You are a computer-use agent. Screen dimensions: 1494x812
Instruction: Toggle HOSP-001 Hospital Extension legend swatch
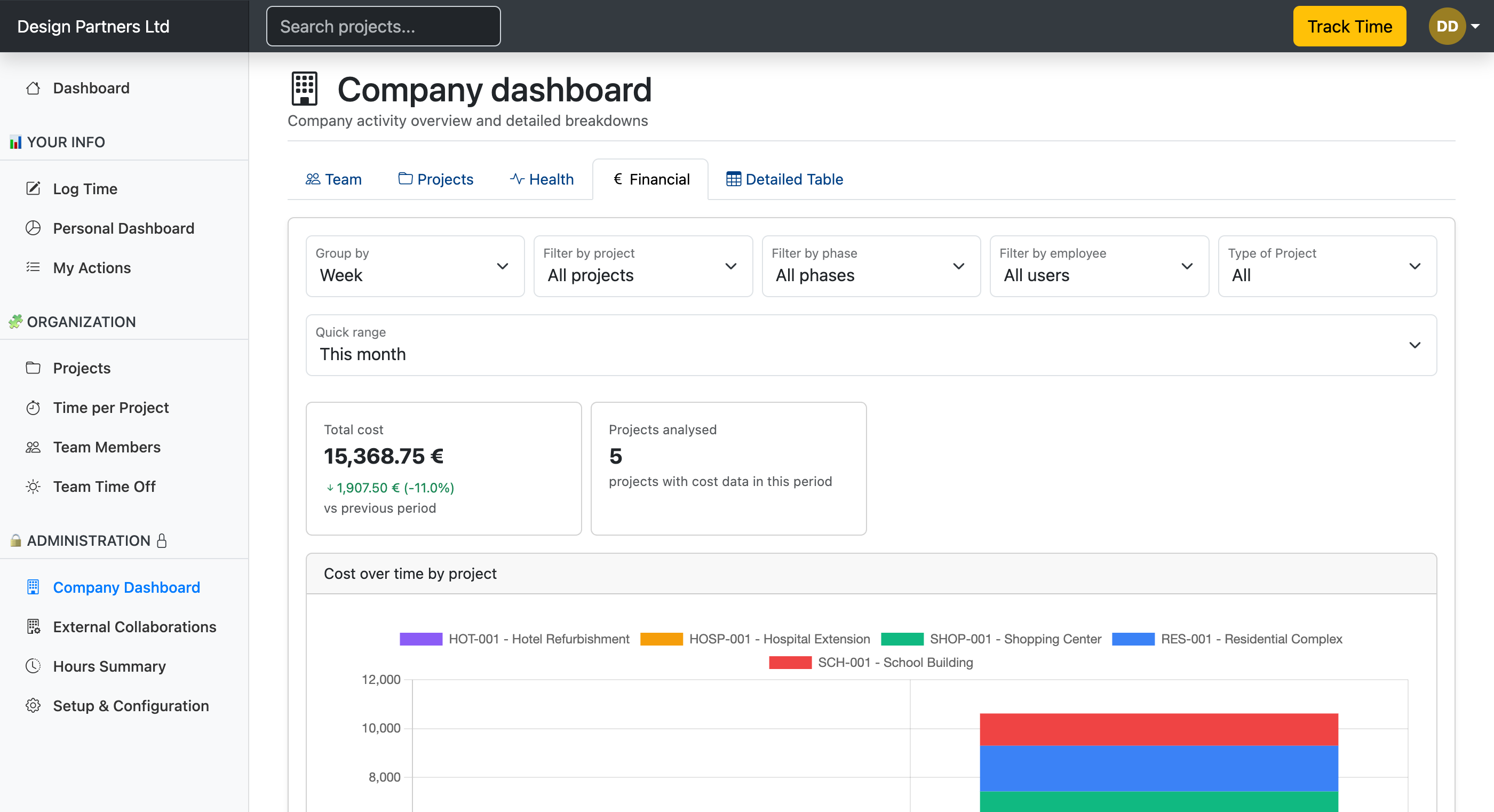click(661, 639)
